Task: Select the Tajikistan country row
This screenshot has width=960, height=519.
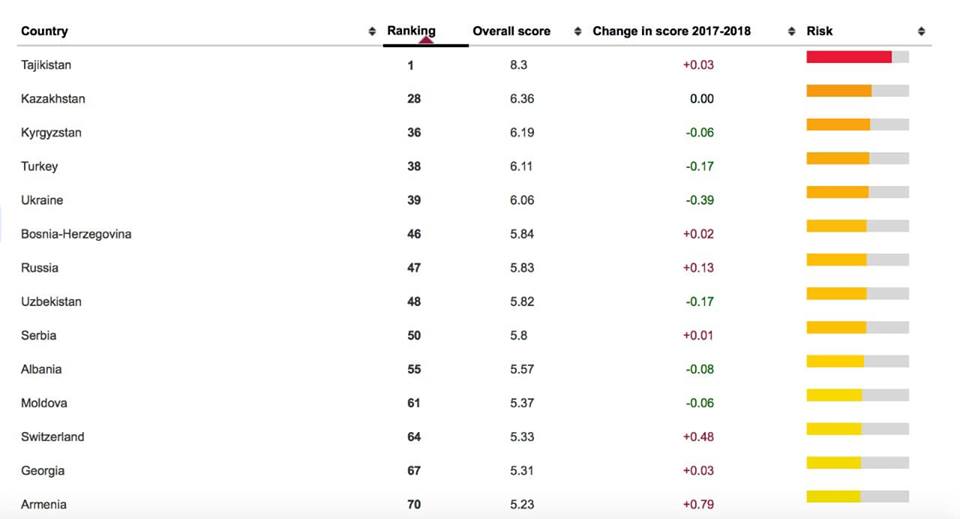Action: (46, 65)
